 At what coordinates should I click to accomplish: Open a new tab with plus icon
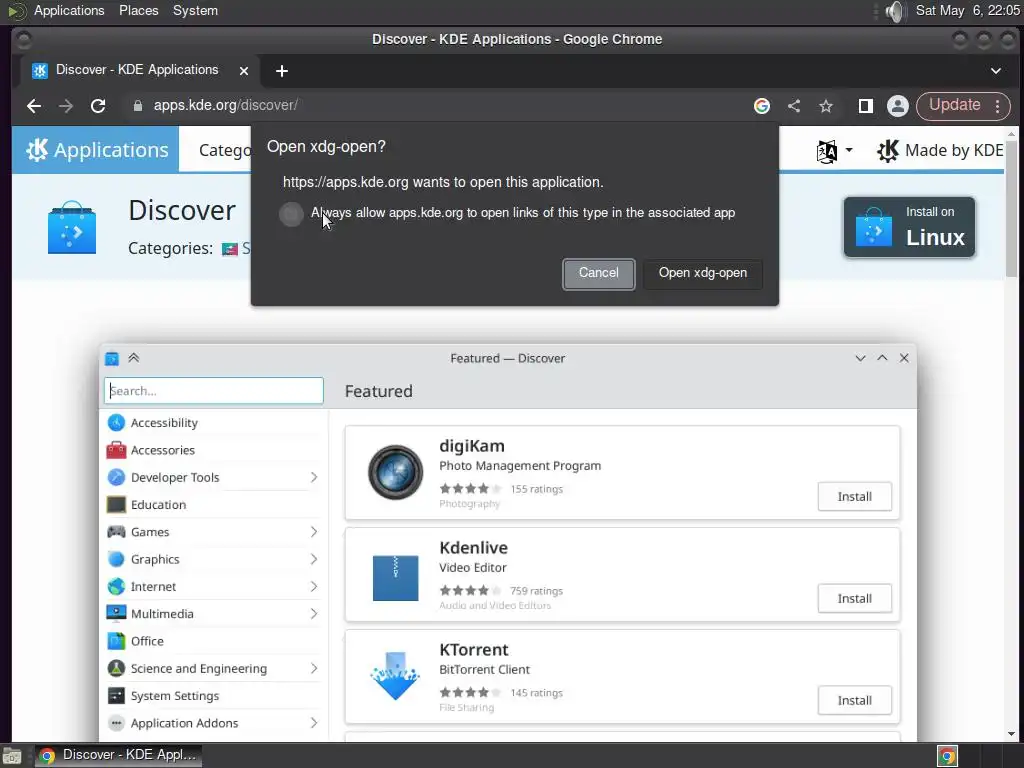pos(282,71)
